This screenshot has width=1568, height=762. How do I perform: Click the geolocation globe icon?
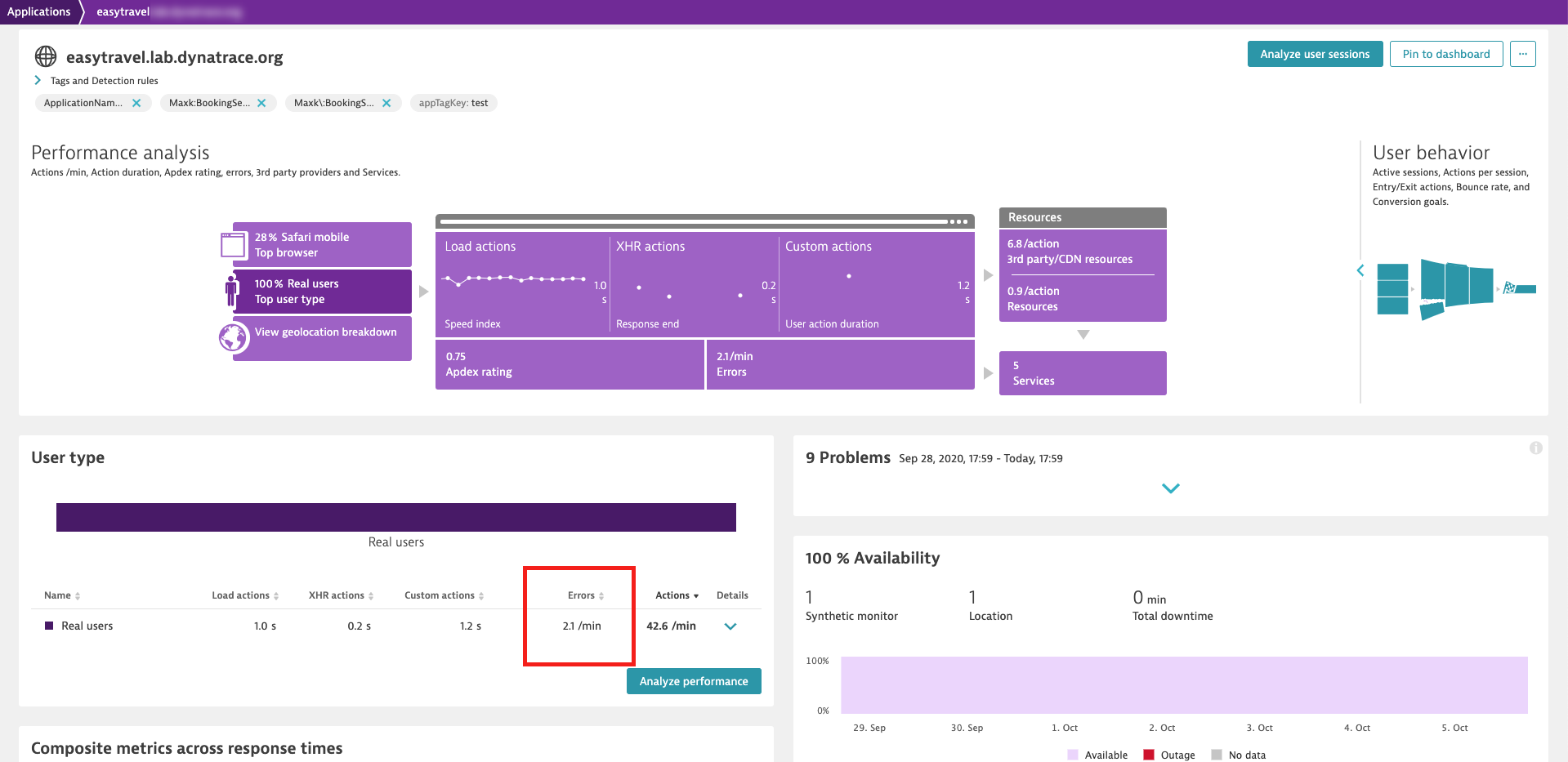(x=233, y=336)
